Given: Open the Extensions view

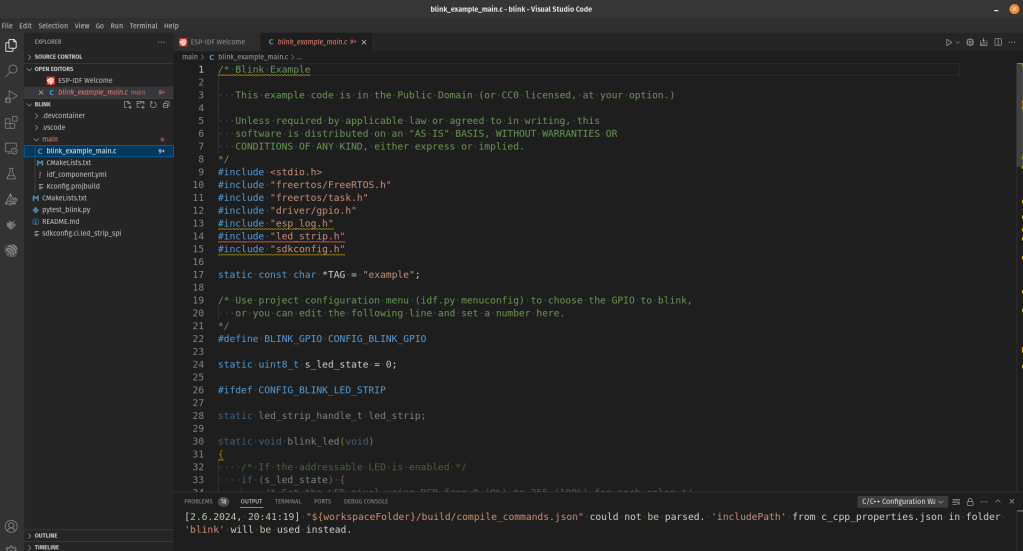Looking at the screenshot, I should coord(11,123).
